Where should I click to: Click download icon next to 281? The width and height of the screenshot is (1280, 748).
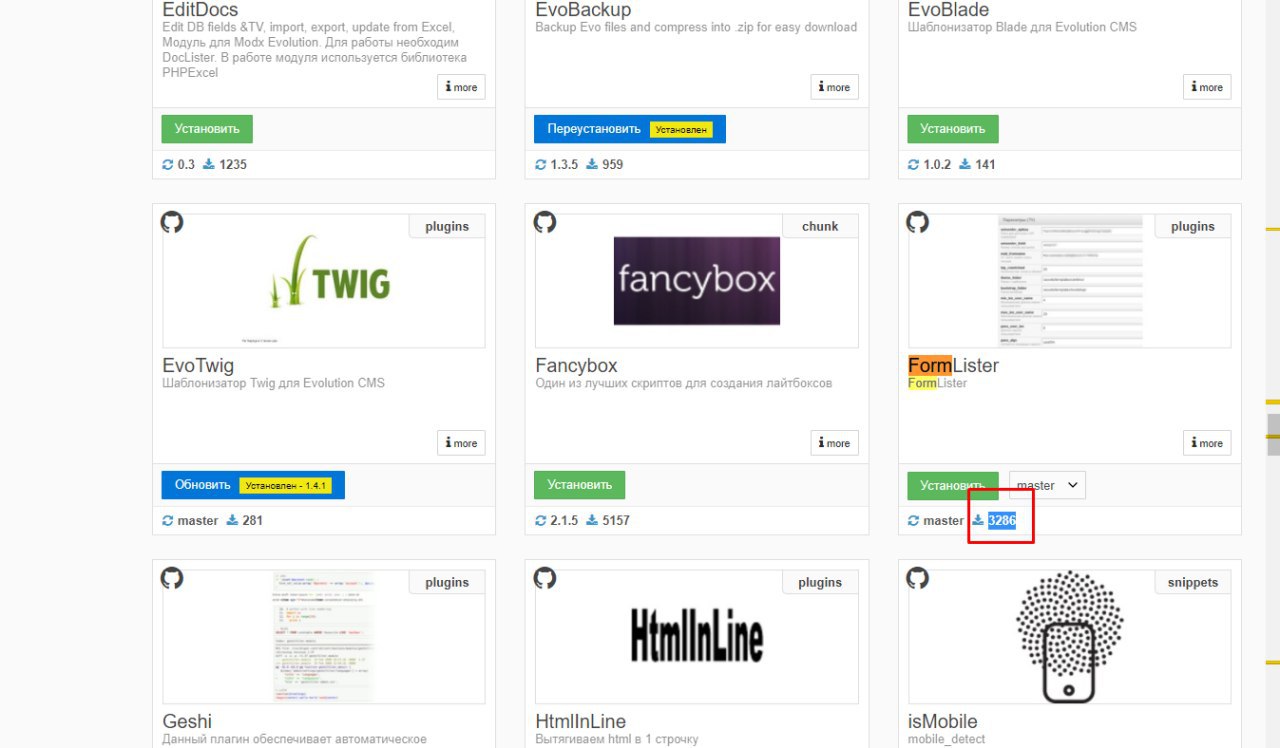[232, 520]
